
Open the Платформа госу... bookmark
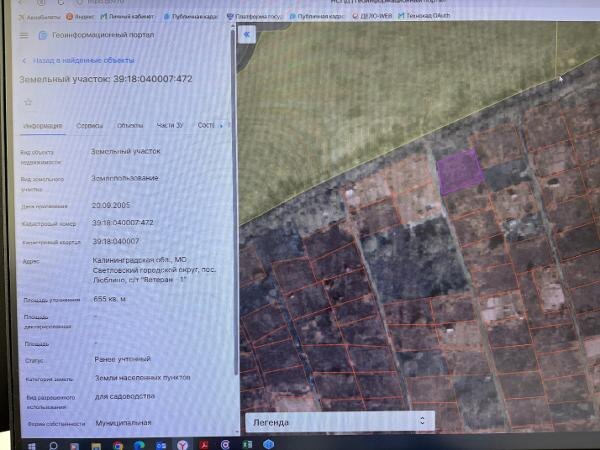(x=254, y=16)
